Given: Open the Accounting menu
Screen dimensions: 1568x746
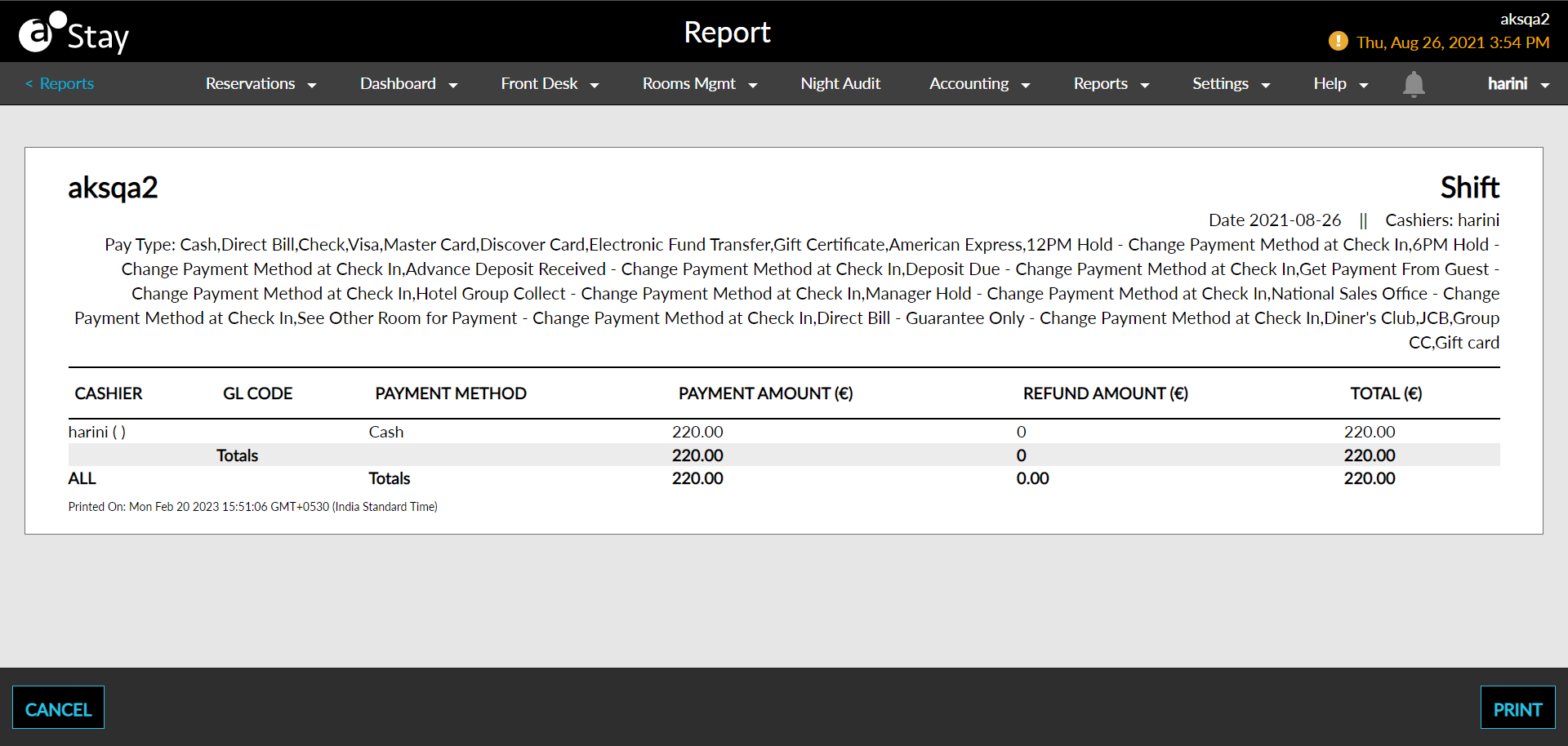Looking at the screenshot, I should [x=978, y=84].
